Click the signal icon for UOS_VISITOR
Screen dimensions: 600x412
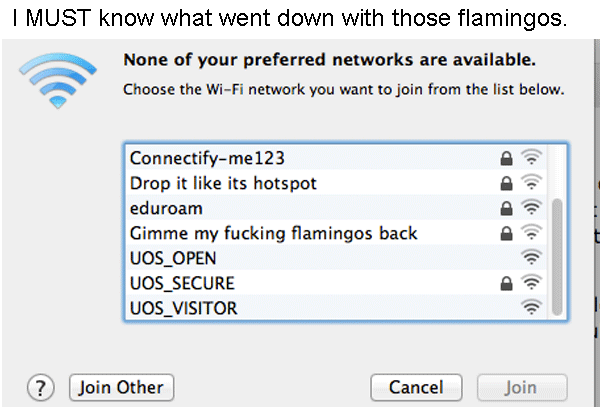531,308
